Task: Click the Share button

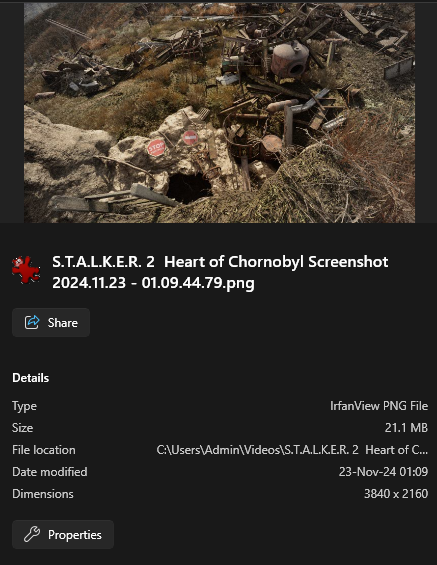Action: point(51,322)
